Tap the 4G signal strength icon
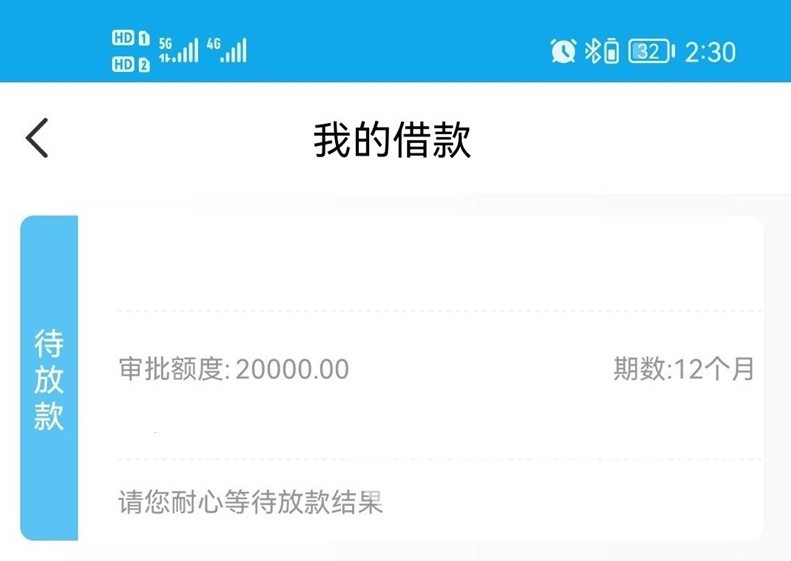791x561 pixels. [227, 50]
